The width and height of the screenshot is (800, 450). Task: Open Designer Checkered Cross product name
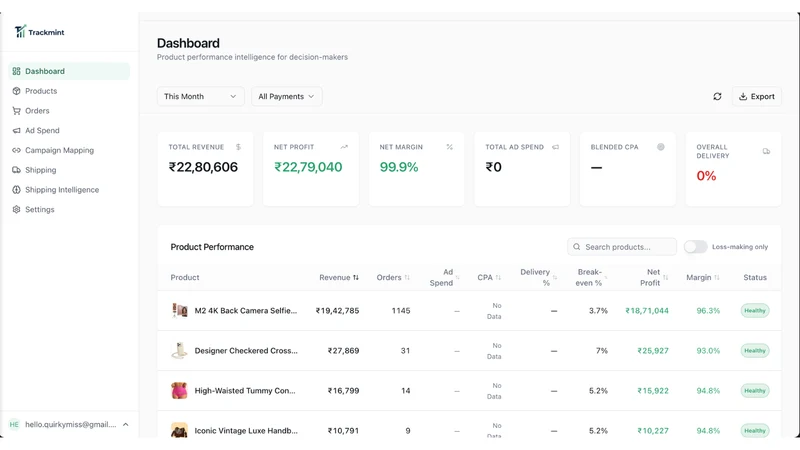click(x=246, y=351)
